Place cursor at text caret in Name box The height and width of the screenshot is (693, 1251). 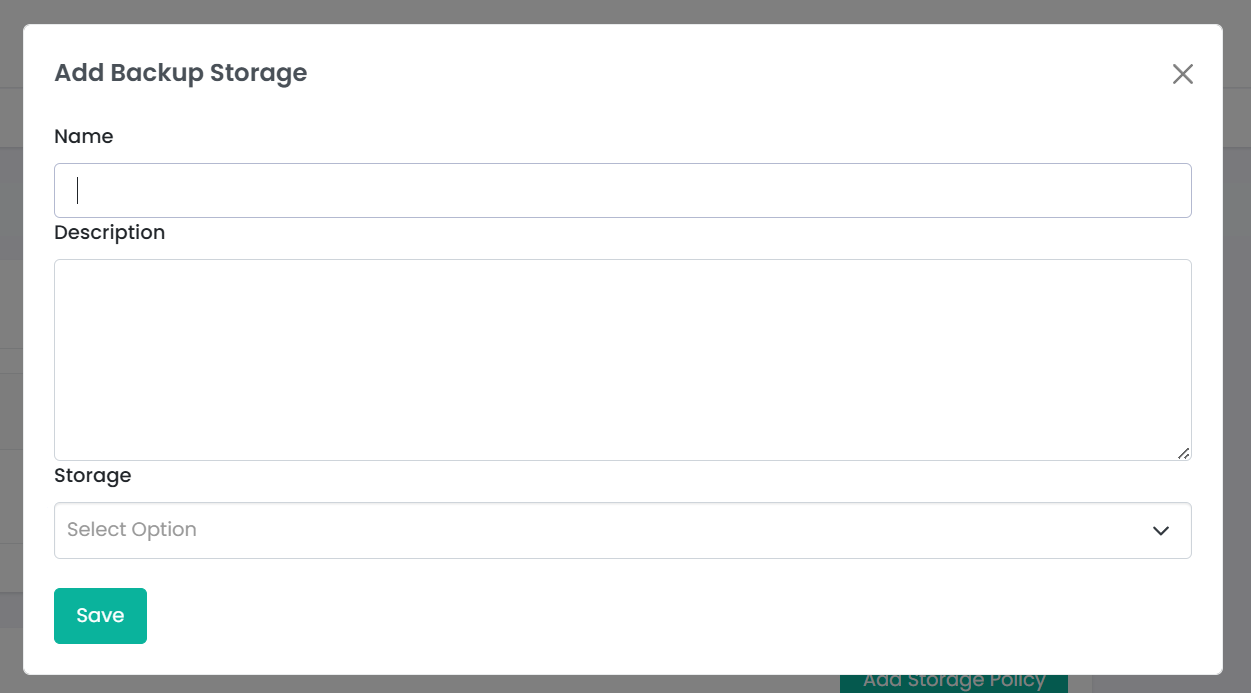[x=78, y=190]
